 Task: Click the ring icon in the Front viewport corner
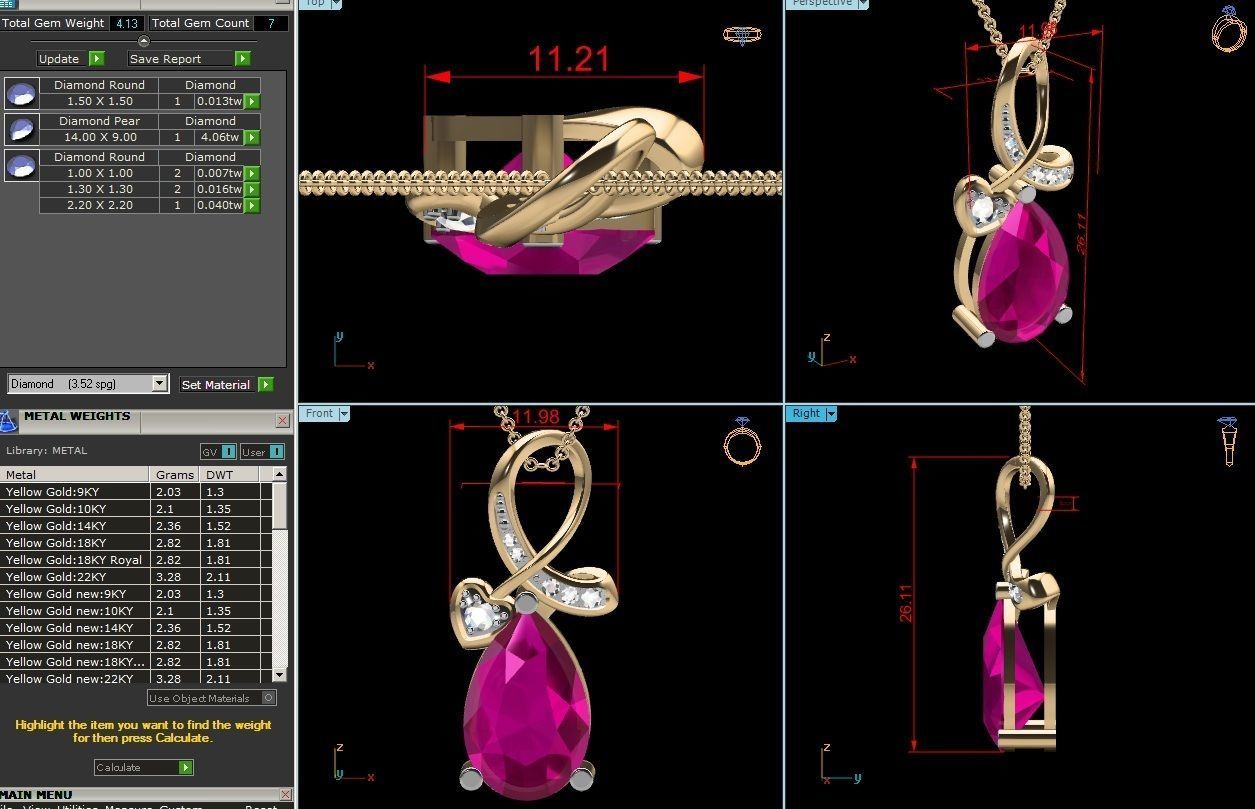(742, 441)
